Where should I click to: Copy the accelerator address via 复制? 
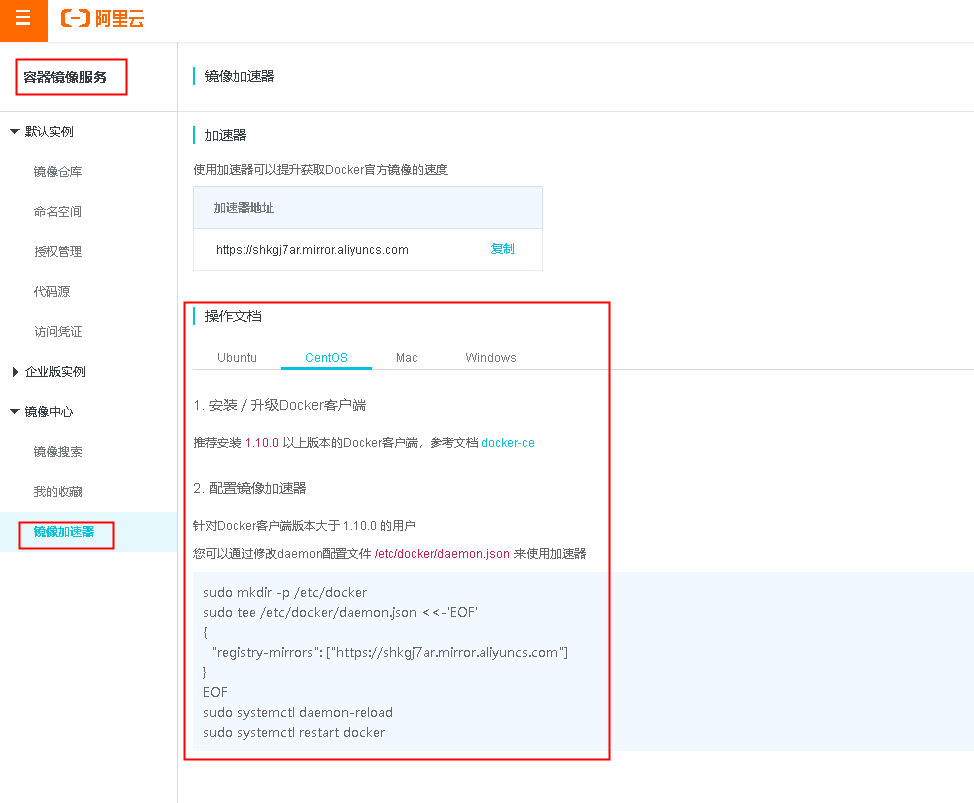(502, 249)
